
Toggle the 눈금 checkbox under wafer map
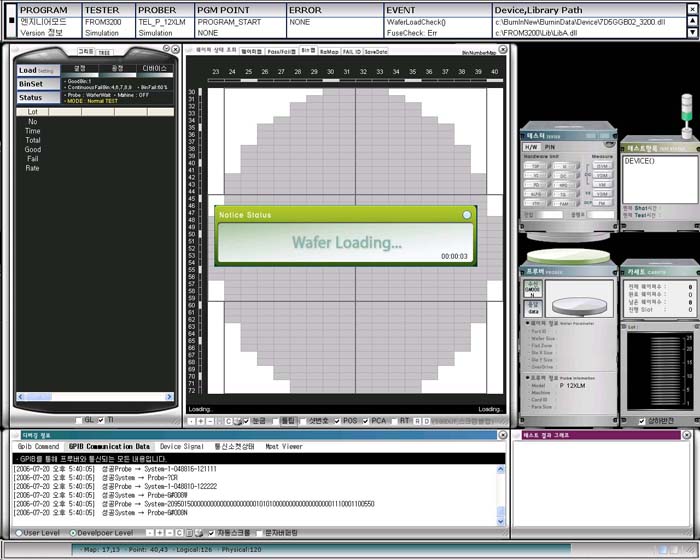tap(246, 421)
